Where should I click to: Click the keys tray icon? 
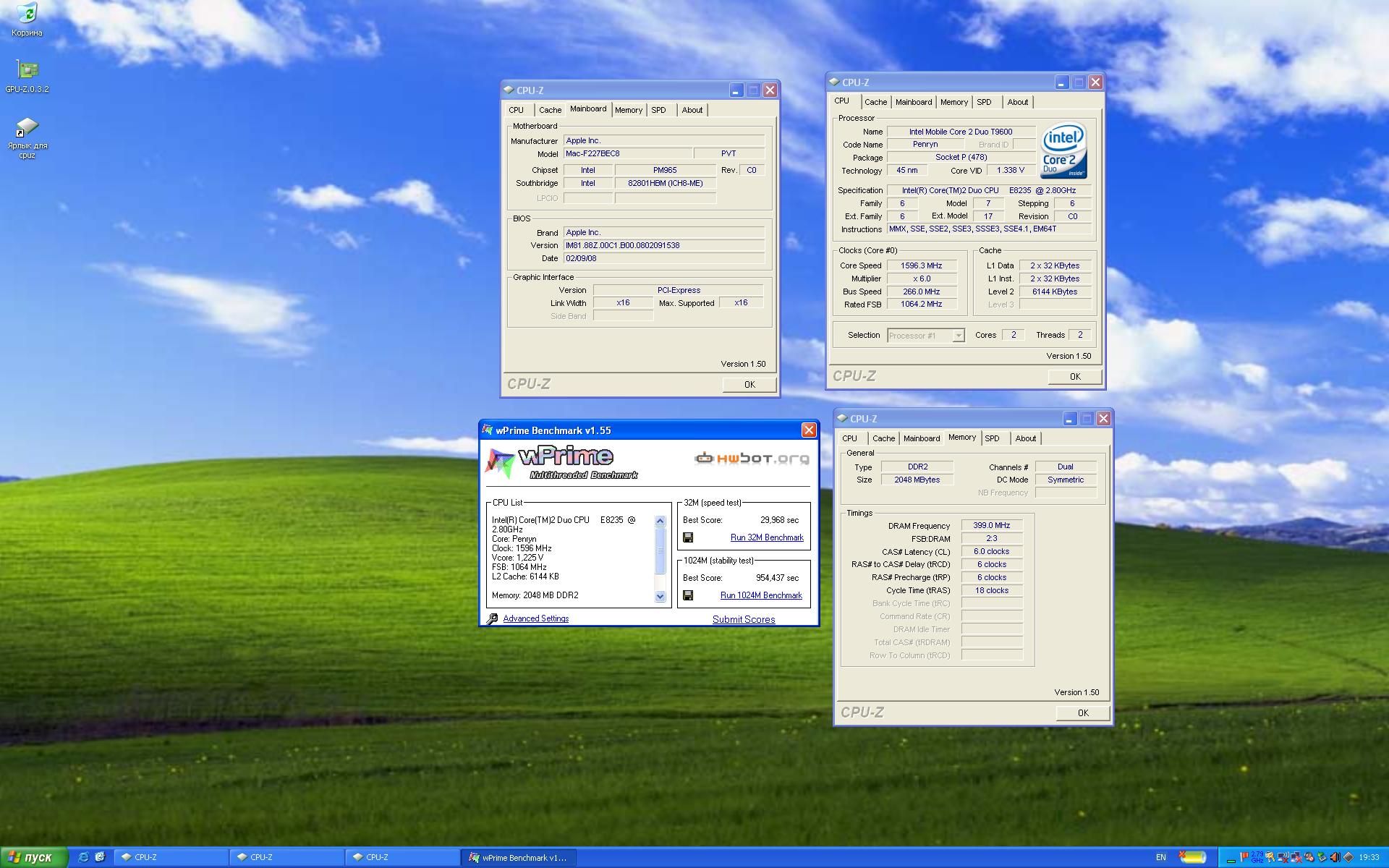[x=1270, y=857]
